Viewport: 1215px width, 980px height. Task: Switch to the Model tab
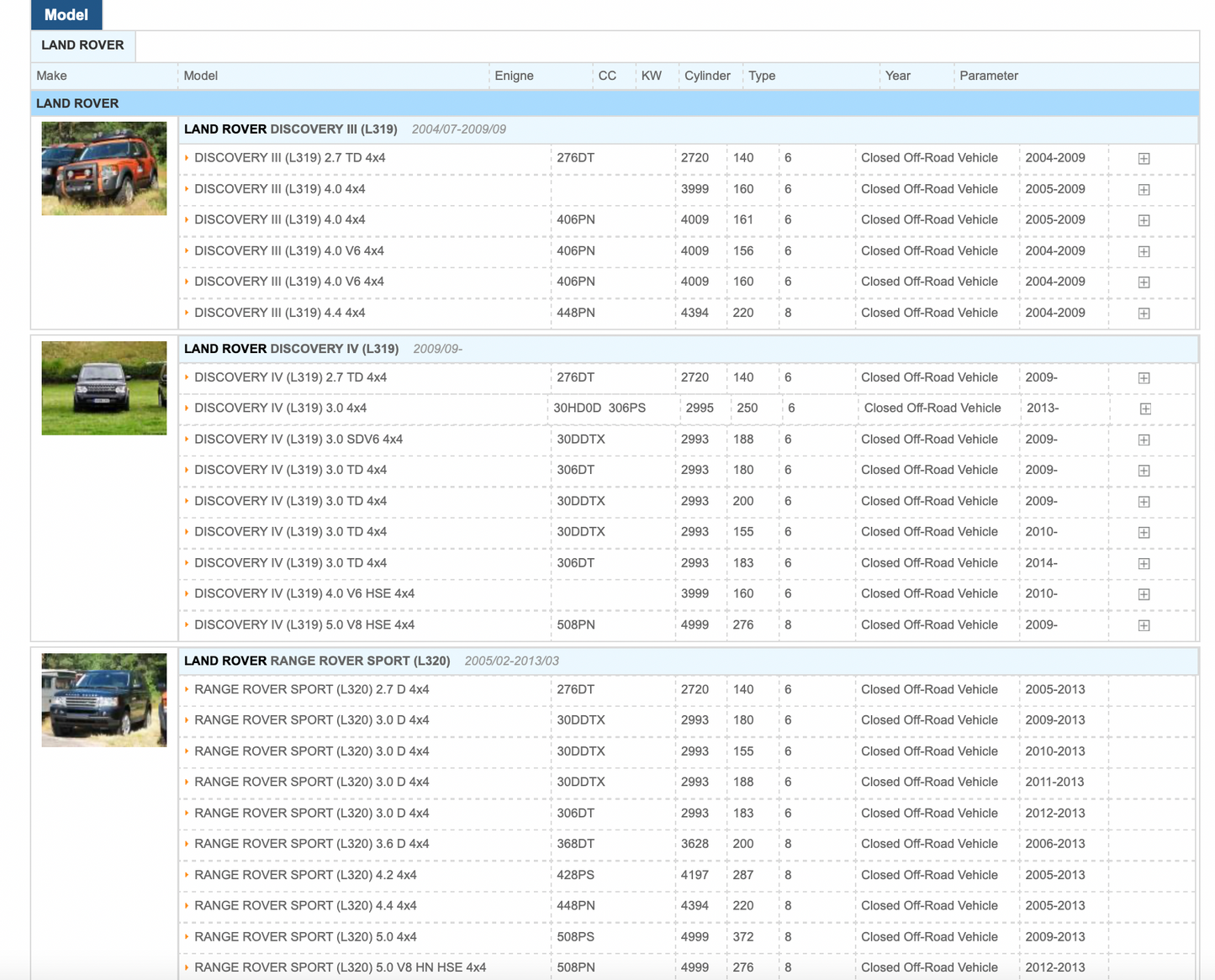coord(66,15)
